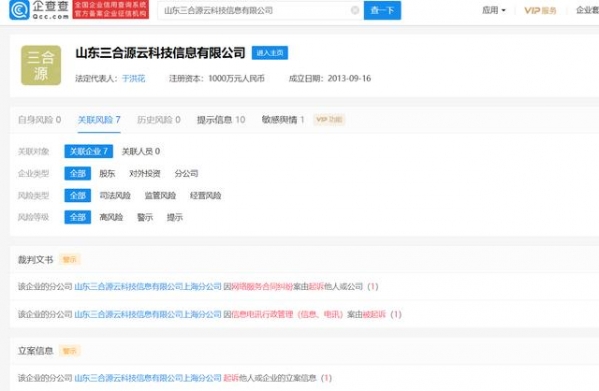Open 上海分公司 link in 信息电讯行政管理 row
Screen dimensions: 599x391
click(148, 314)
